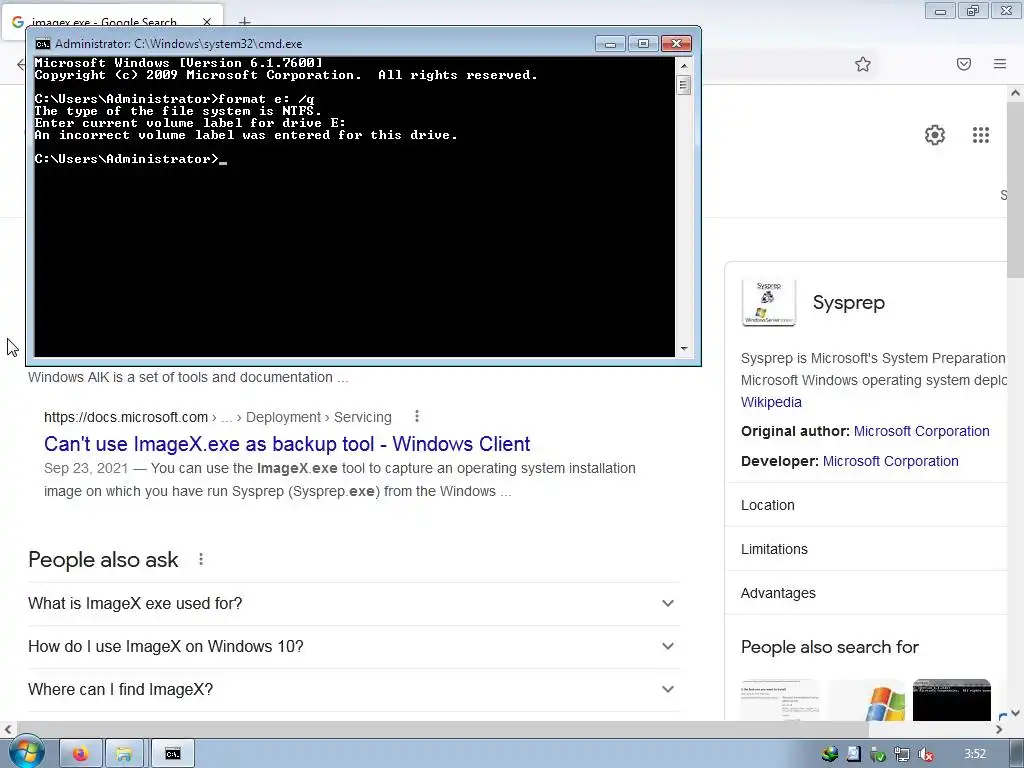Open "Can't use ImageX.exe as backup tool" result
The width and height of the screenshot is (1024, 768).
[x=287, y=444]
